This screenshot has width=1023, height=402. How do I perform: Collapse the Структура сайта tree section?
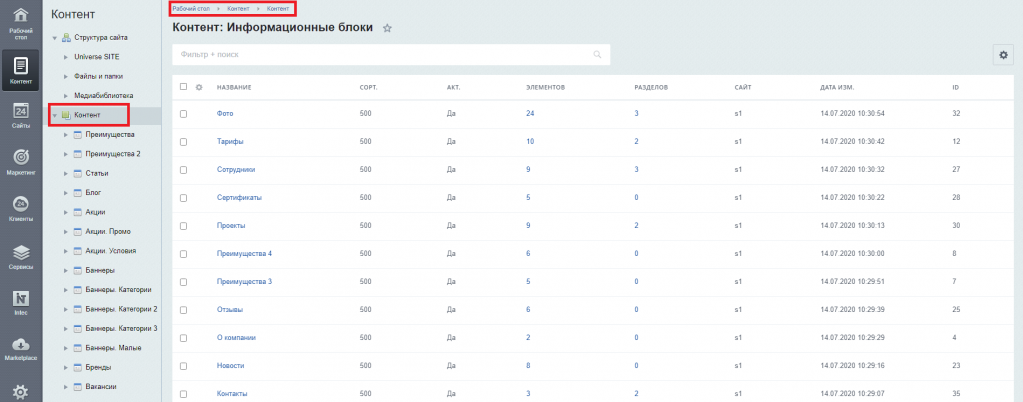pos(55,38)
